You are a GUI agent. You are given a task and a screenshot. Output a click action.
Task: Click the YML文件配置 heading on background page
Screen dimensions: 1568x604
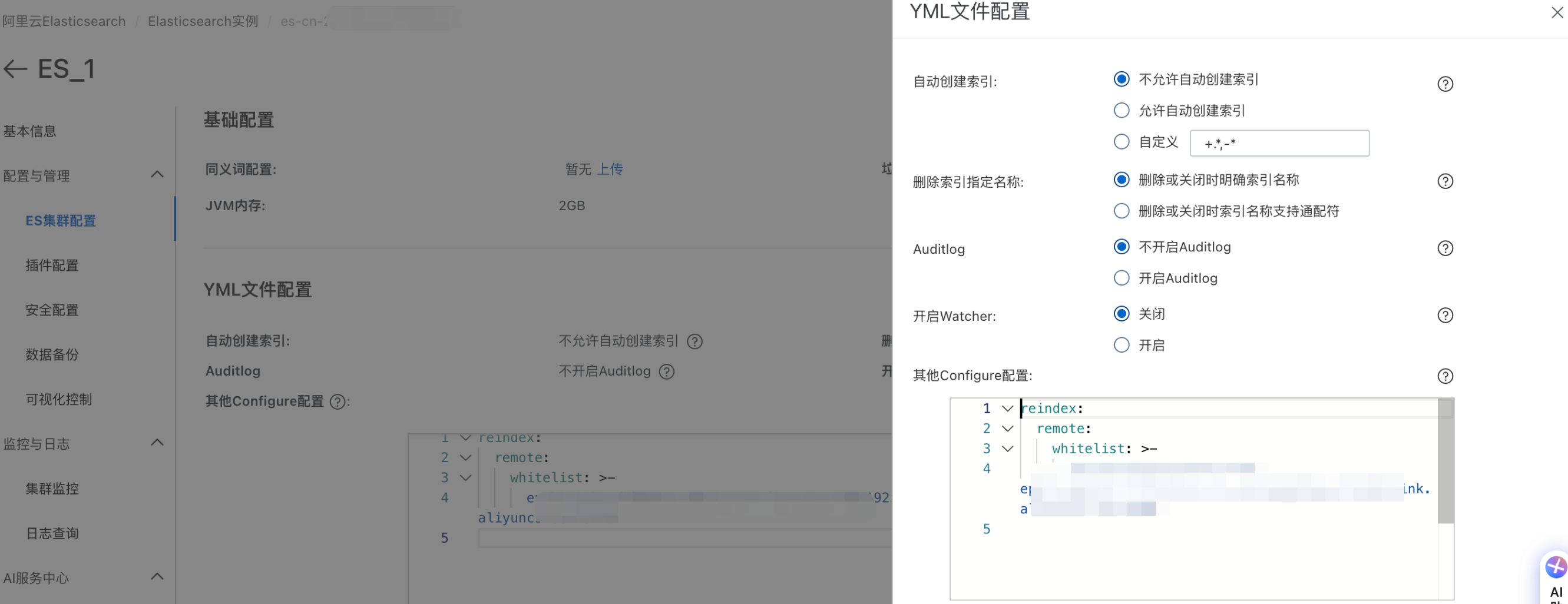coord(257,290)
